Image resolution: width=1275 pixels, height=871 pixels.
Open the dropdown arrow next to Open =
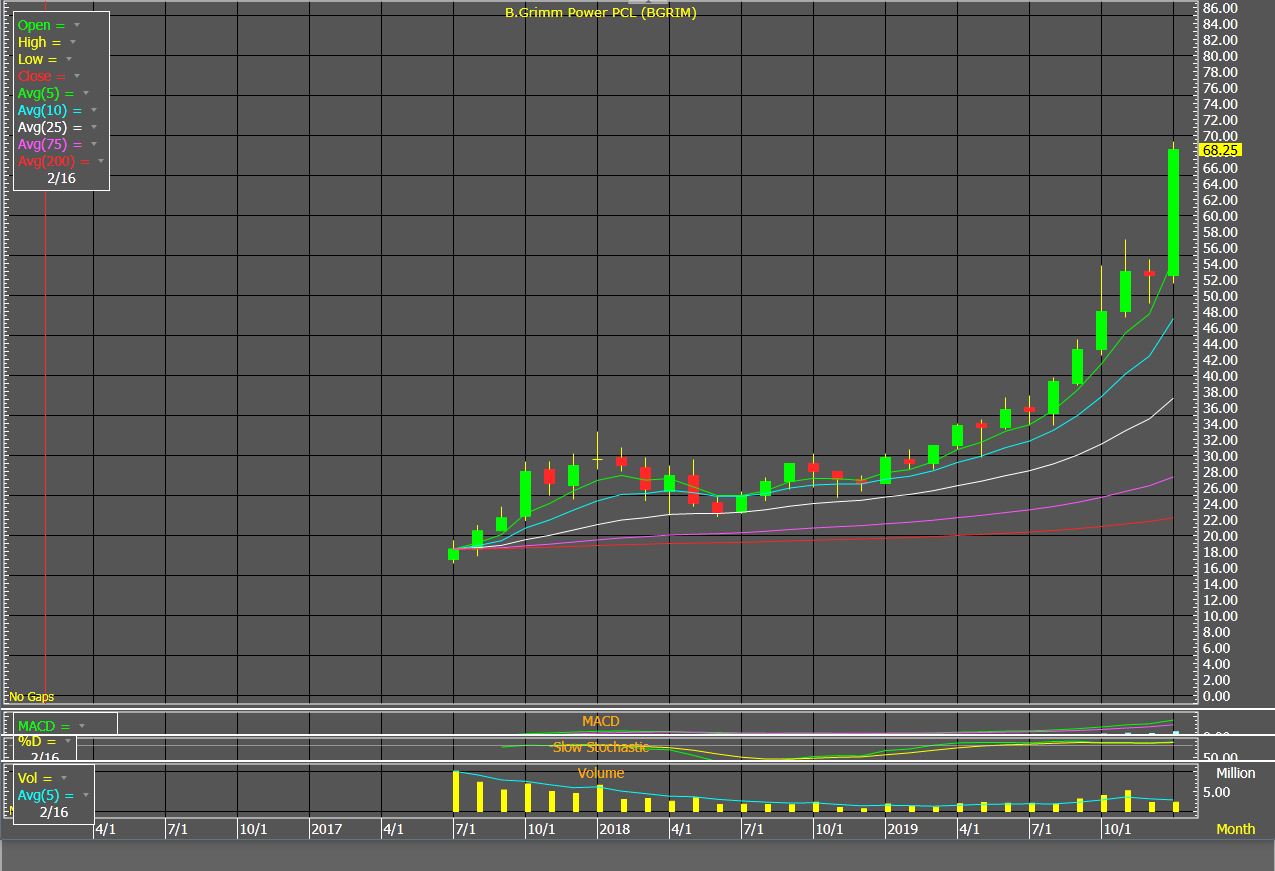click(x=77, y=25)
